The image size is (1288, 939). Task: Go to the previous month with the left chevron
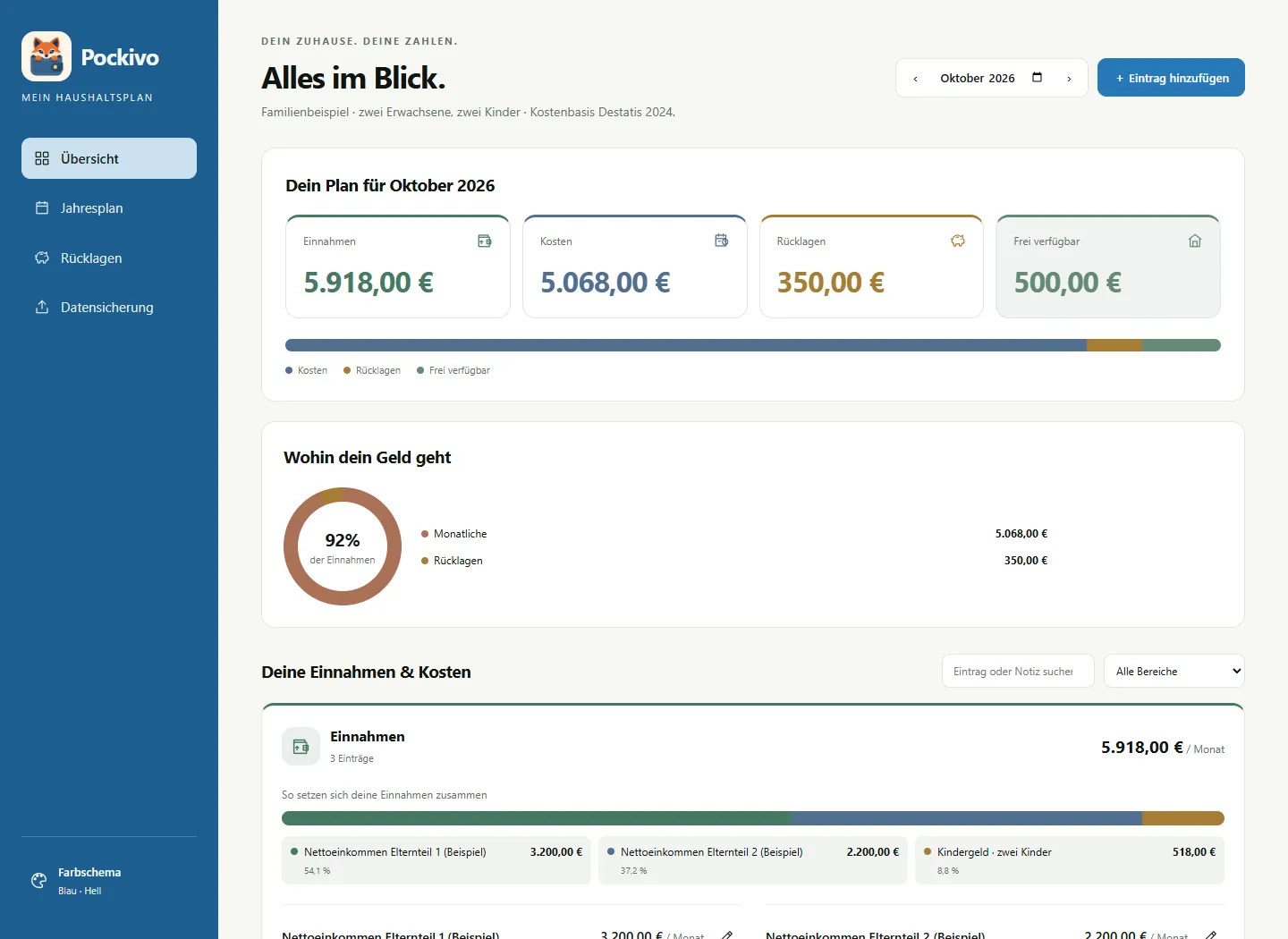915,79
